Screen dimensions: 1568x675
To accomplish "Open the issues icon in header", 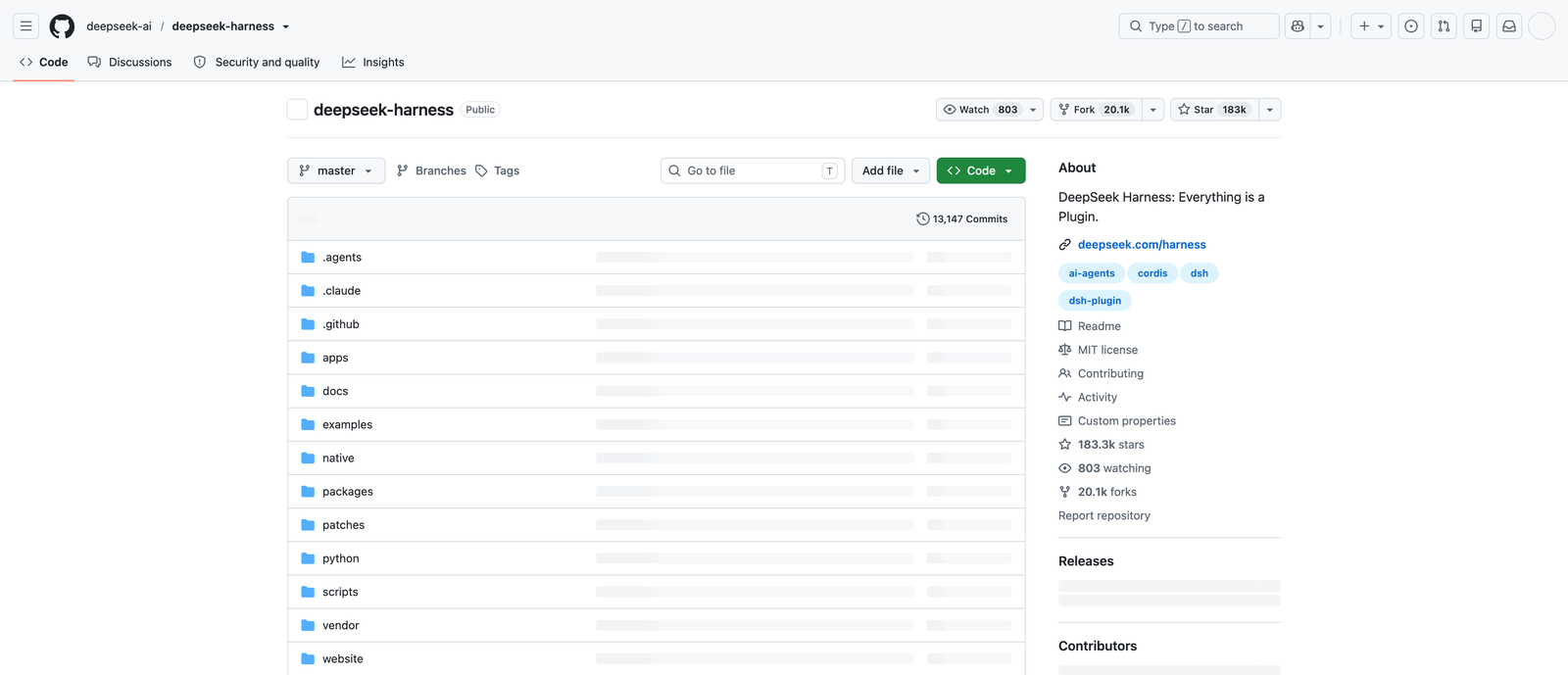I will (1411, 26).
